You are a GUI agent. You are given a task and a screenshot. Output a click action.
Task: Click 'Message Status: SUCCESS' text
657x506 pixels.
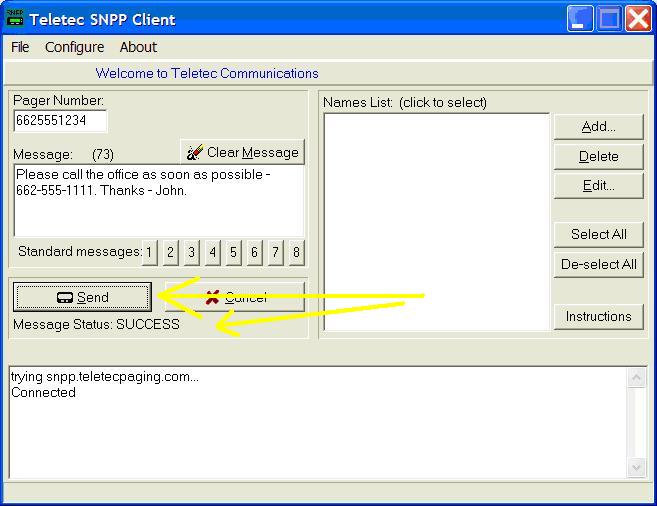[96, 325]
